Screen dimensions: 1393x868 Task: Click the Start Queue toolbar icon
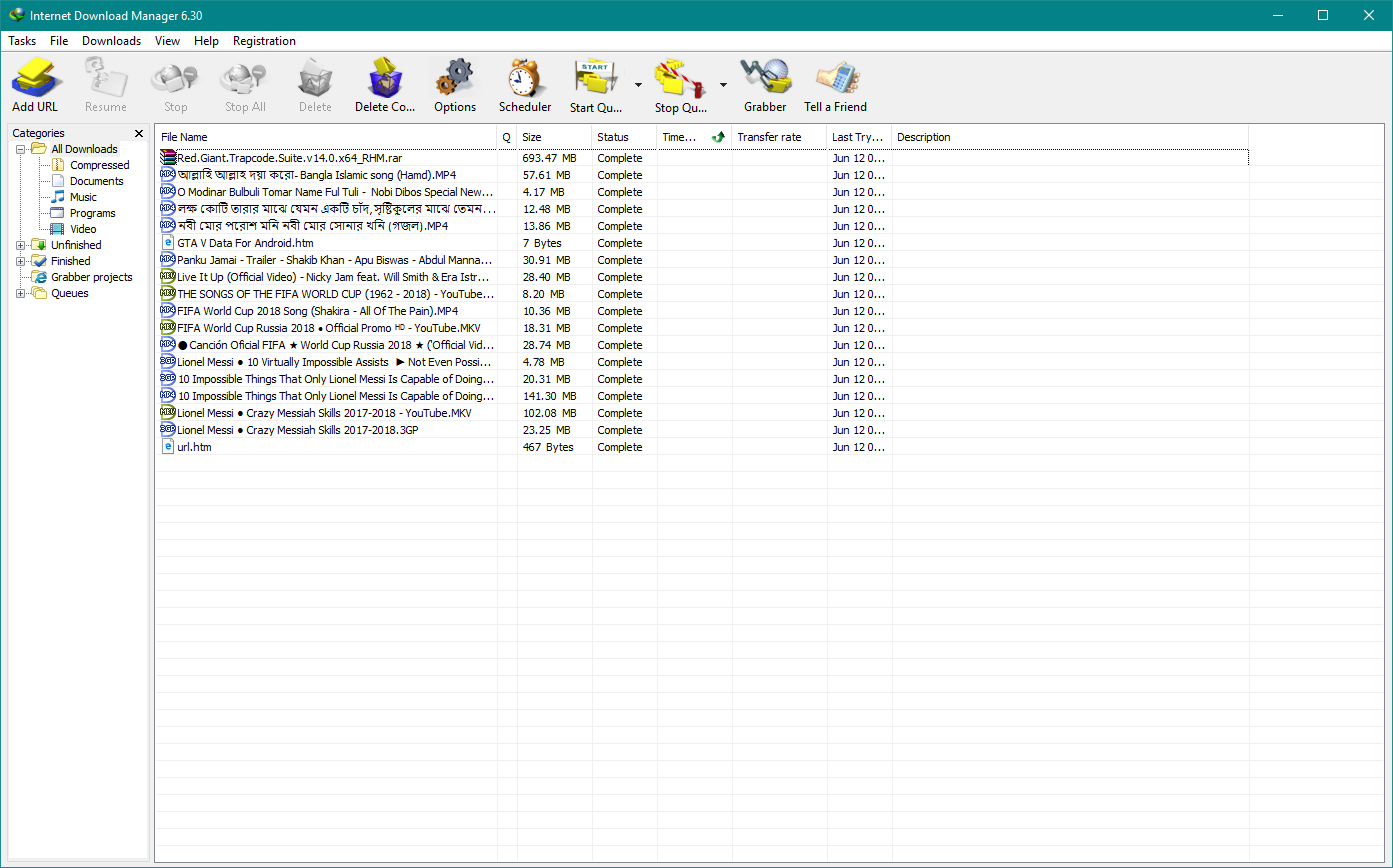click(x=596, y=77)
